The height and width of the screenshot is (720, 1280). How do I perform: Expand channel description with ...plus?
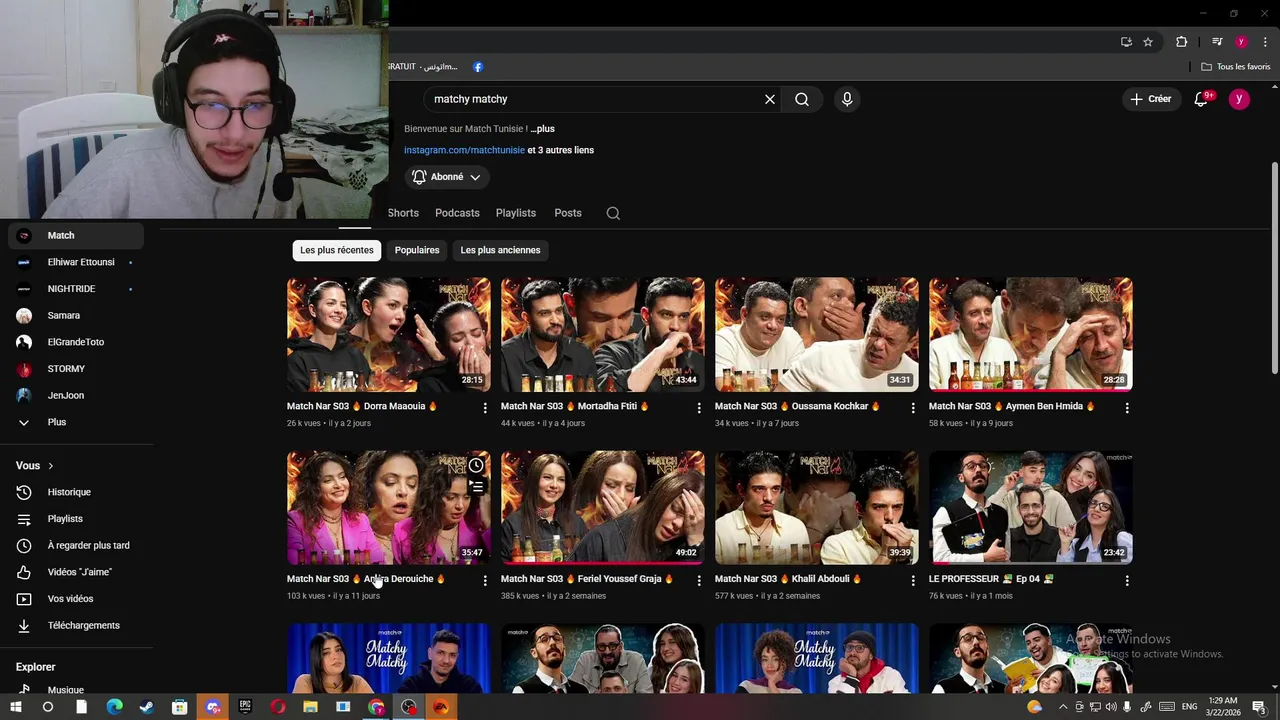543,129
